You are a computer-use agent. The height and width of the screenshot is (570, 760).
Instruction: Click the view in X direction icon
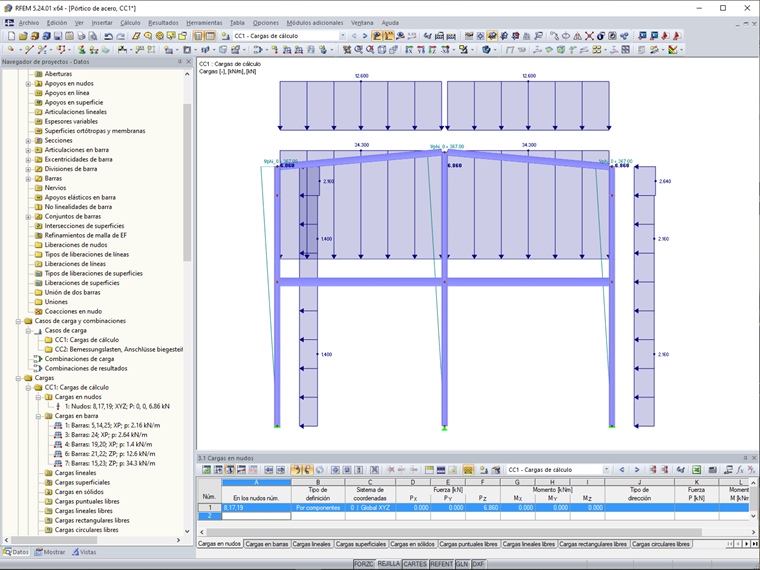coord(409,49)
